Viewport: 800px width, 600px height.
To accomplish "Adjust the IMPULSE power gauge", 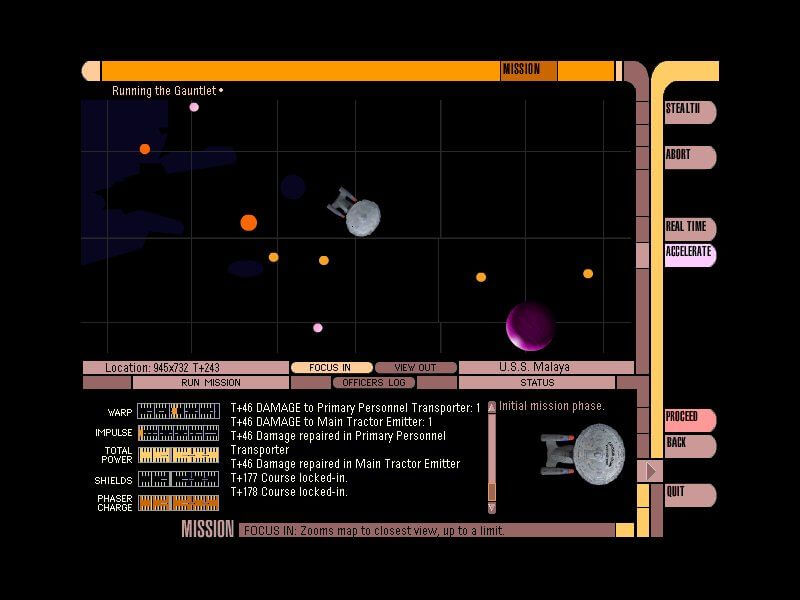I will [179, 433].
